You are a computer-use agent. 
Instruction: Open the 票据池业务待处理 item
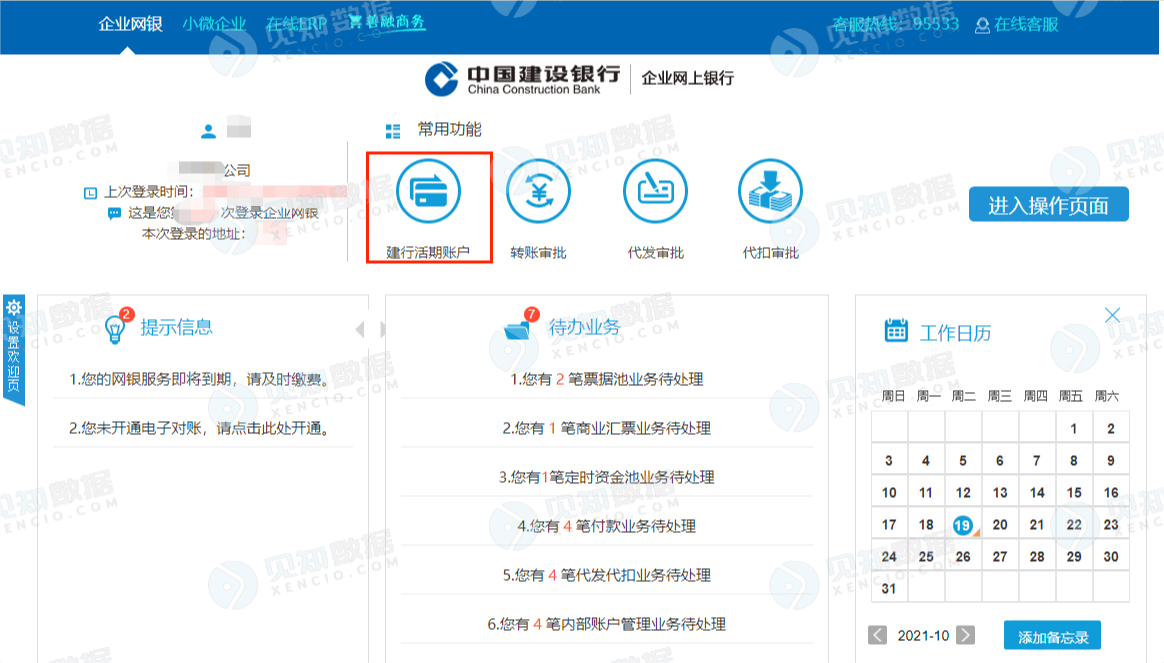[607, 379]
